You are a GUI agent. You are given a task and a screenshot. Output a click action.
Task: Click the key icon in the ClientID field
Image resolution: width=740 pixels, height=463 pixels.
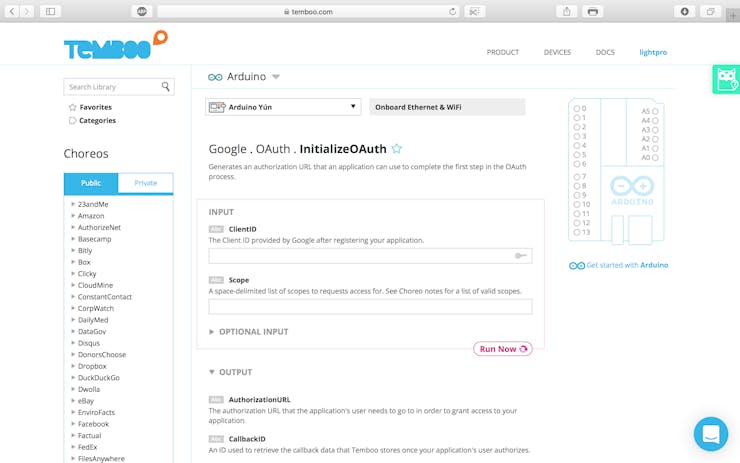tap(521, 256)
